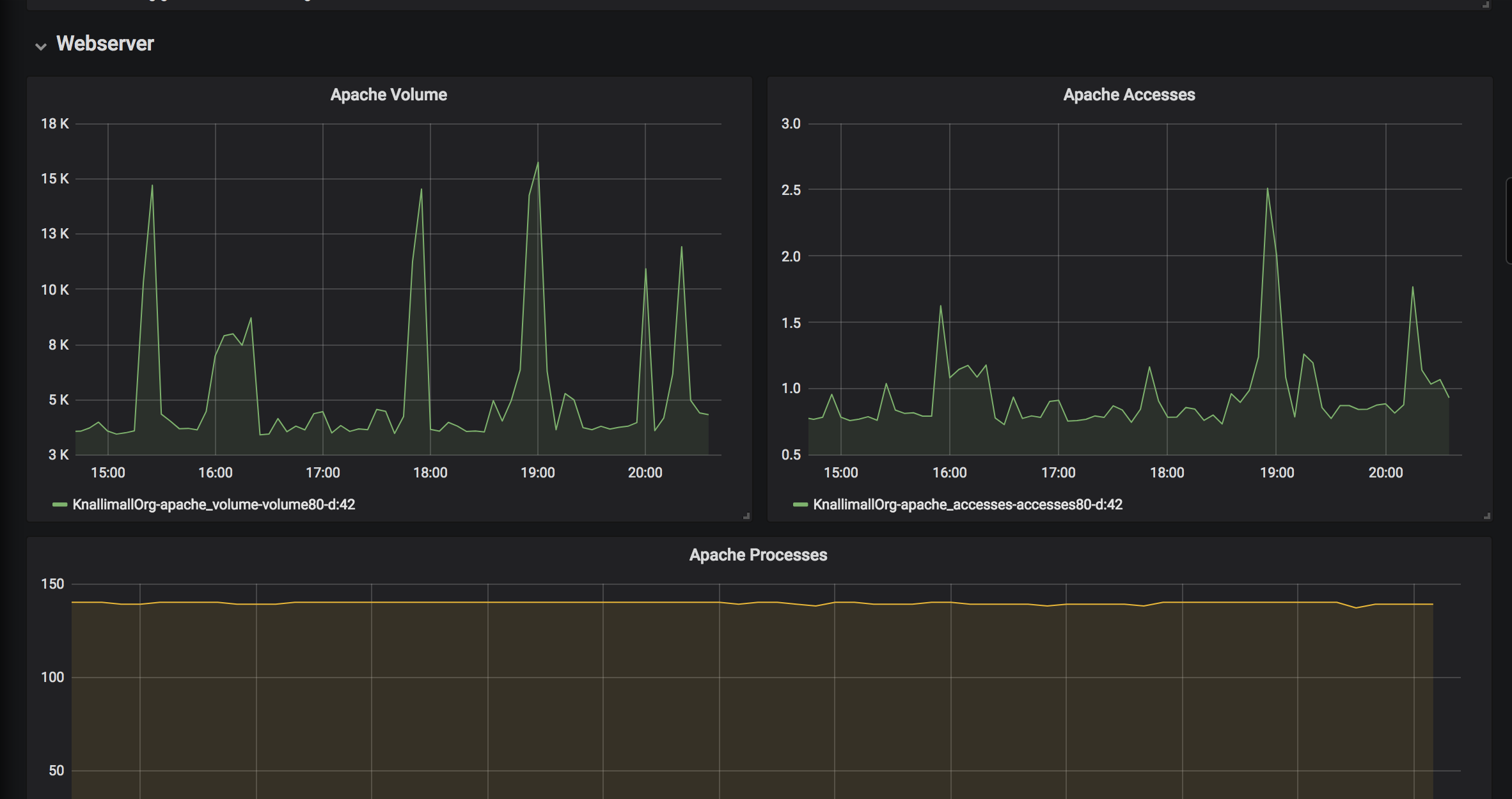
Task: Click the 15 K spike after 15:00 in Apache Volume
Action: coord(152,187)
